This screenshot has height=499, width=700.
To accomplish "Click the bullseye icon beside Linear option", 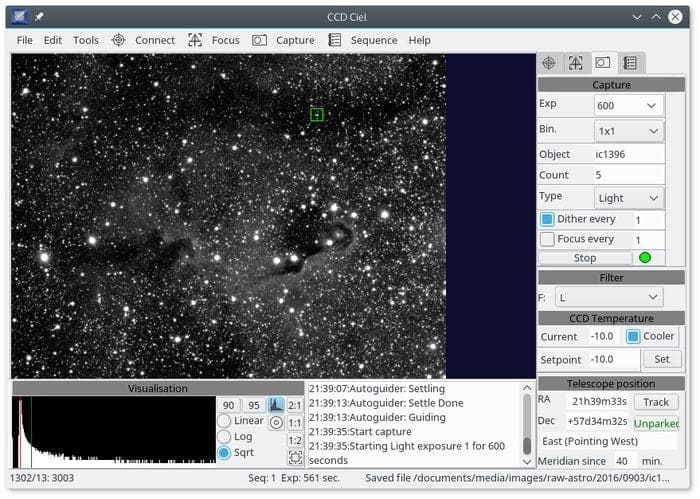I will coord(276,422).
